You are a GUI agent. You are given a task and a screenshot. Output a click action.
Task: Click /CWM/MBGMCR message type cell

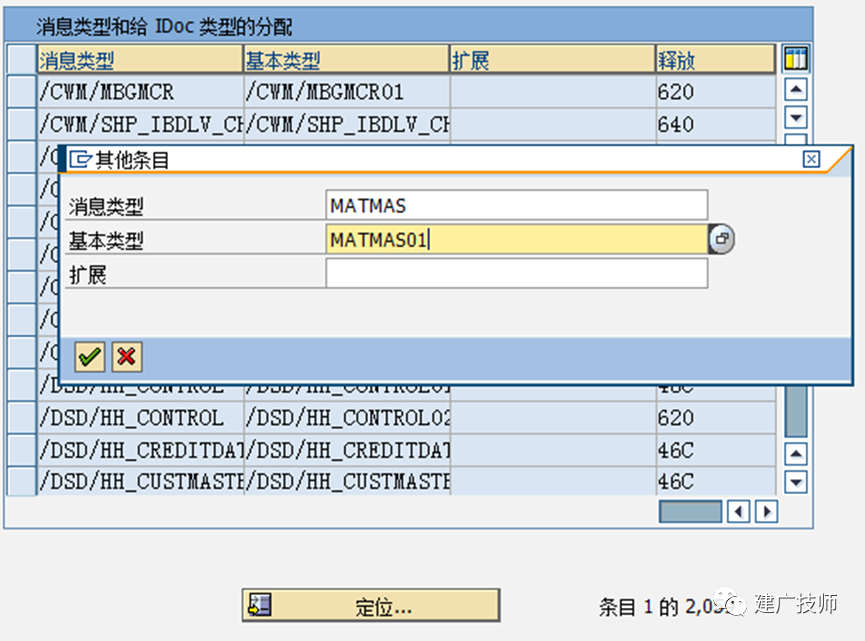pyautogui.click(x=140, y=92)
